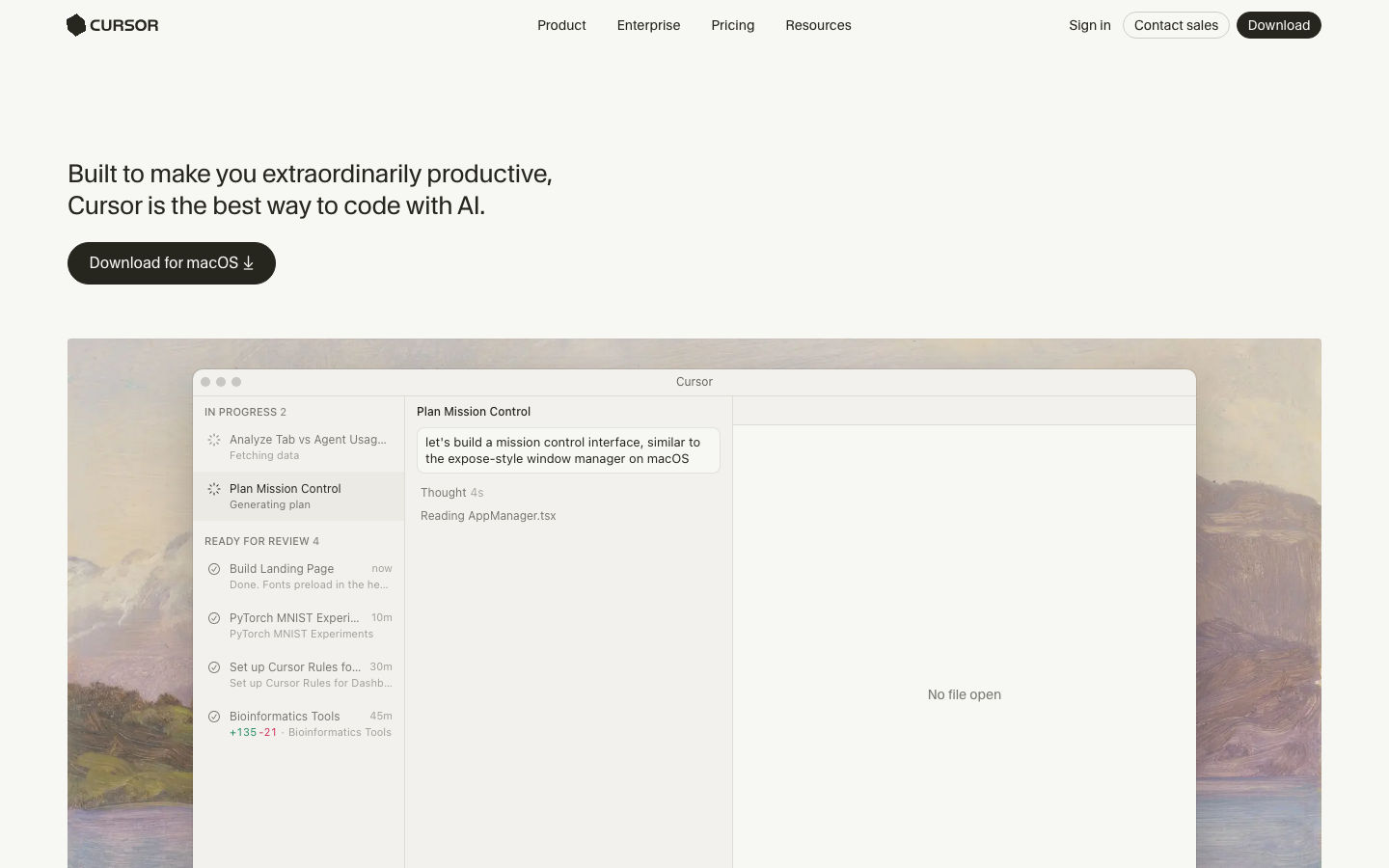Click the READY FOR REVIEW 4 section header

pos(261,541)
